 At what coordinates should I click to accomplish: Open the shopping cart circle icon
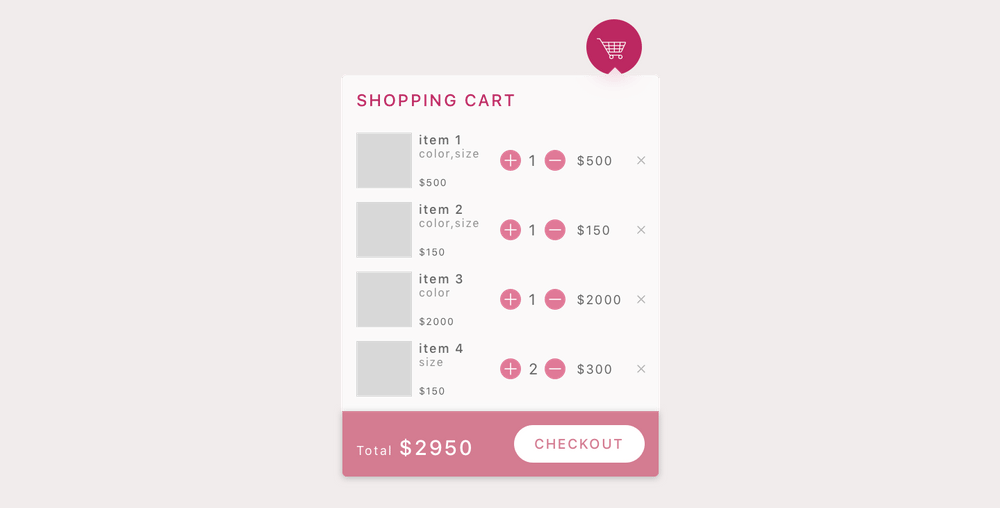614,47
